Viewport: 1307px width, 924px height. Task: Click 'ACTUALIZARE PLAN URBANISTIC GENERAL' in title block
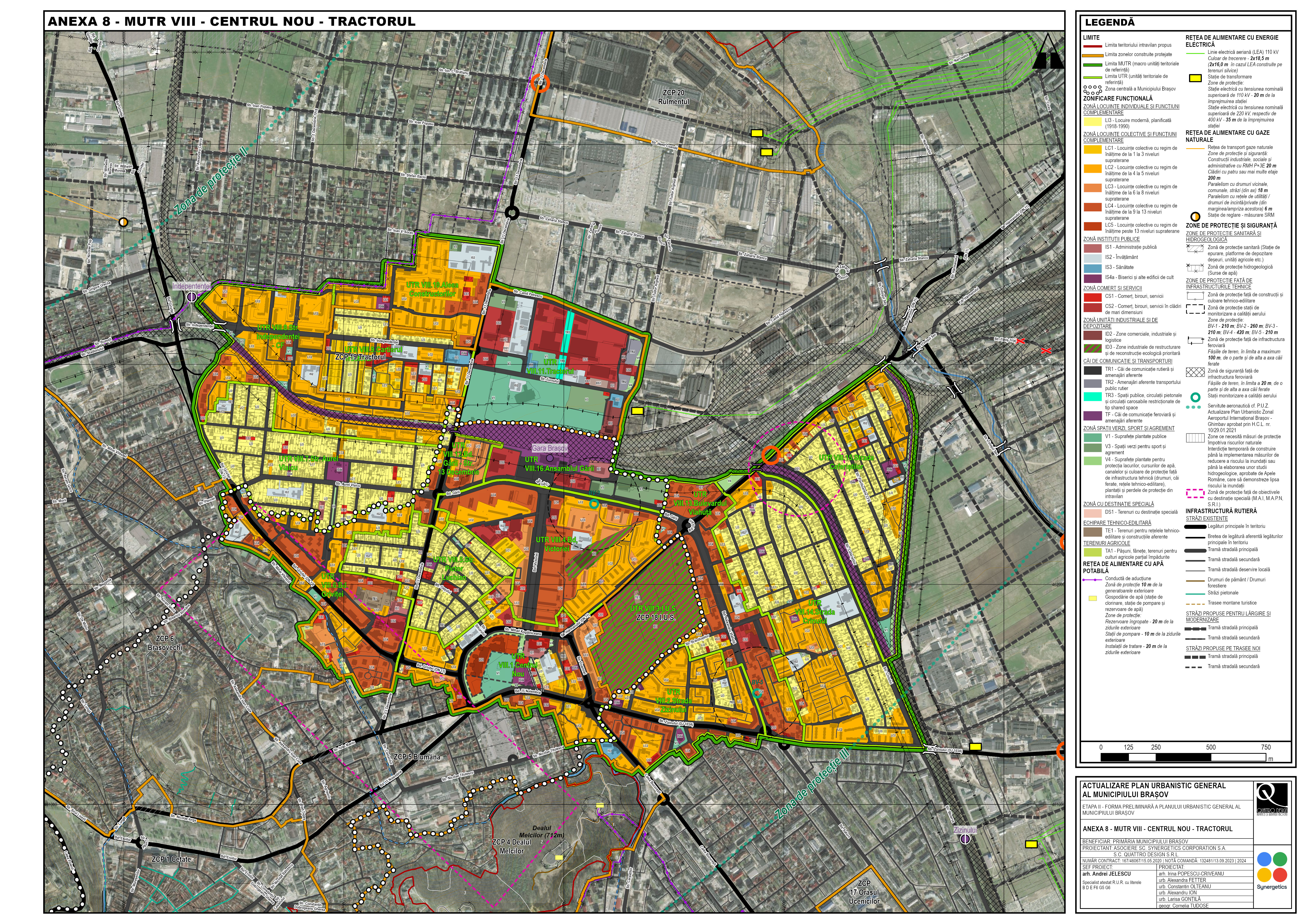[1154, 786]
